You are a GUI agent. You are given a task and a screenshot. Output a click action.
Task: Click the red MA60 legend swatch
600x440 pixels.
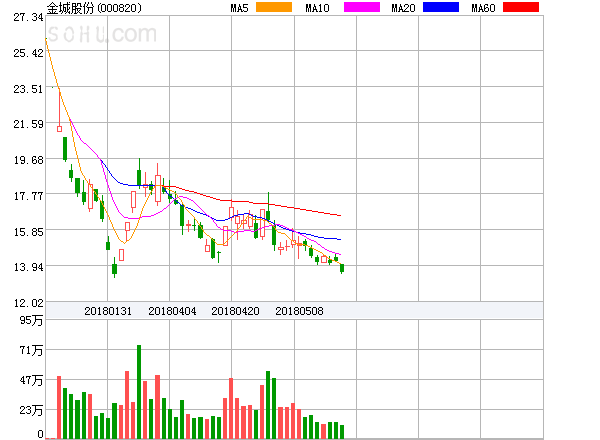[521, 7]
